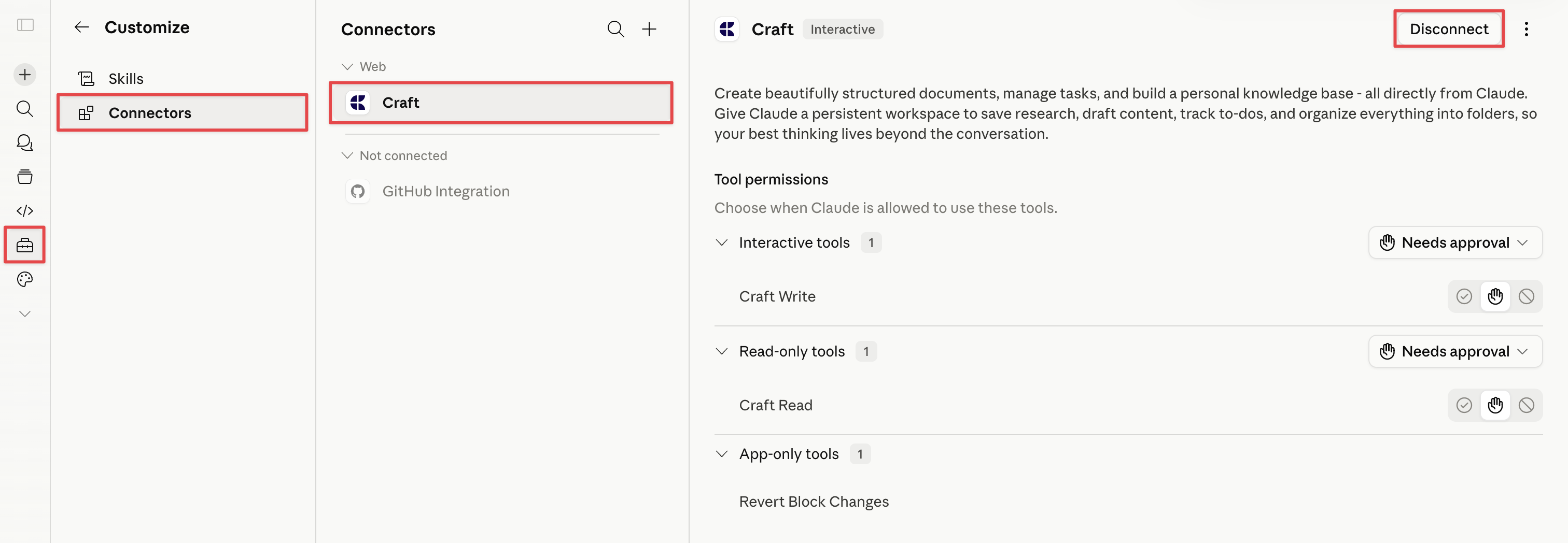Open search from the left sidebar

tap(25, 109)
